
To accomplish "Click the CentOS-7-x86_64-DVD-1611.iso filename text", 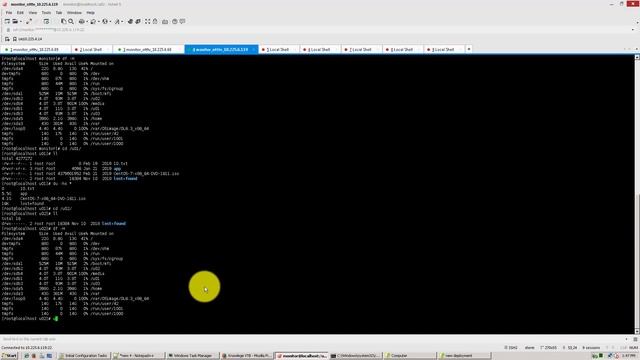I will [146, 173].
